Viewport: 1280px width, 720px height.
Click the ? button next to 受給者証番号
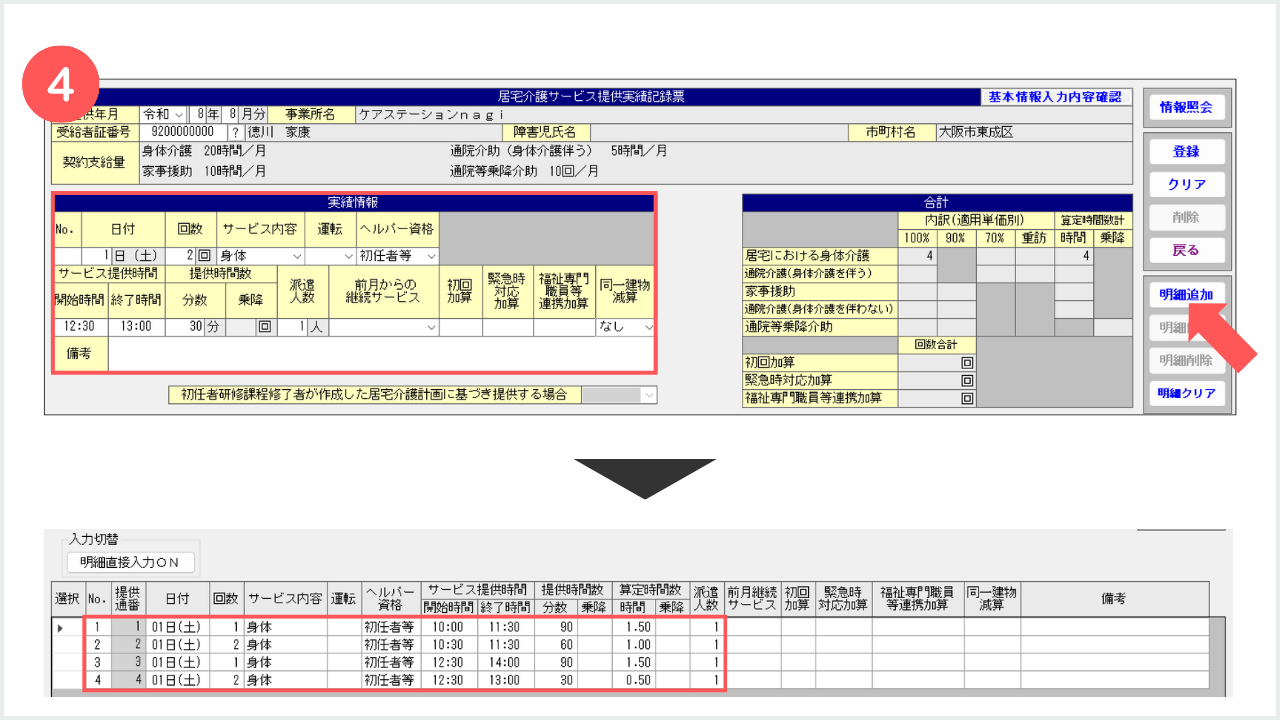(235, 132)
